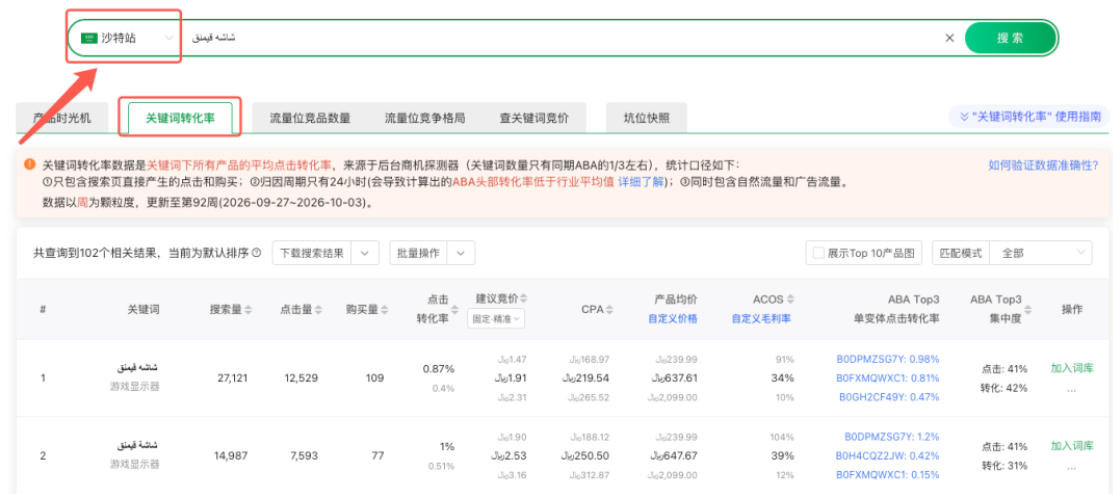Click the 下载搜索结果 button

[x=312, y=253]
